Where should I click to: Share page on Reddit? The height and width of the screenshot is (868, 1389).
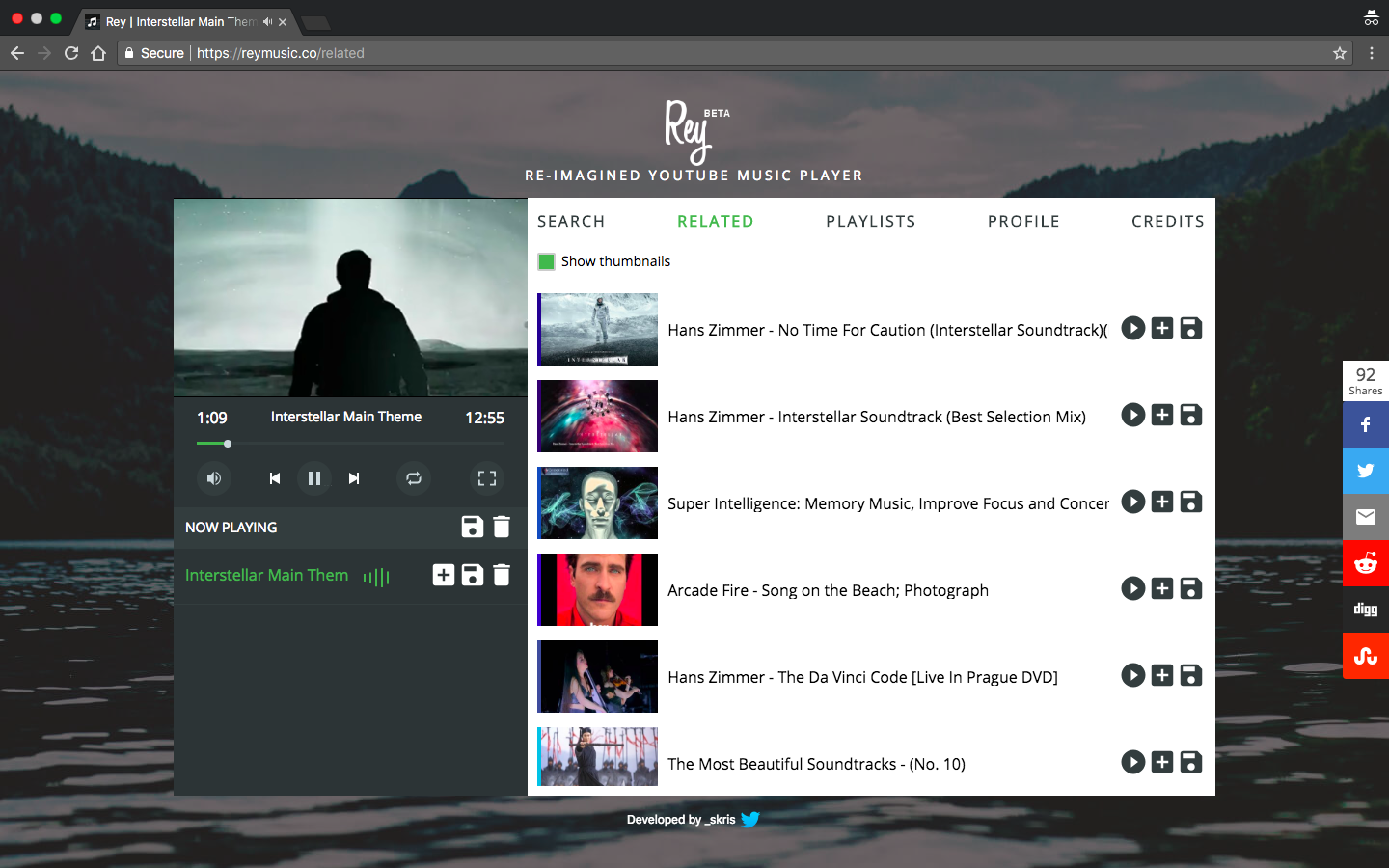1365,563
